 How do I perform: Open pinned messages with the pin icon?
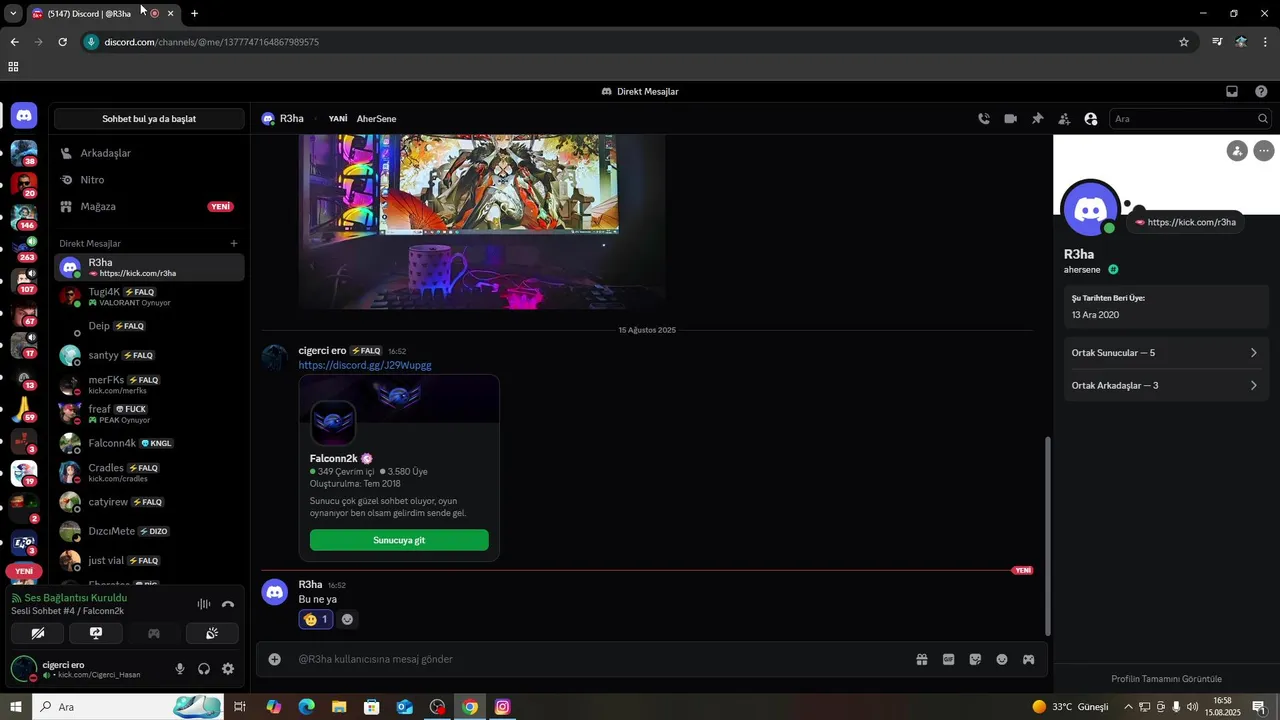point(1037,118)
